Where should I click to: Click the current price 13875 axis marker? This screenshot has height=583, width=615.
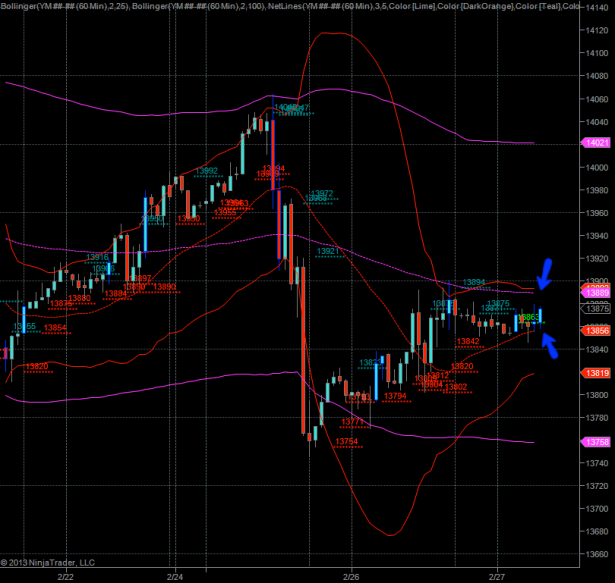pos(596,309)
